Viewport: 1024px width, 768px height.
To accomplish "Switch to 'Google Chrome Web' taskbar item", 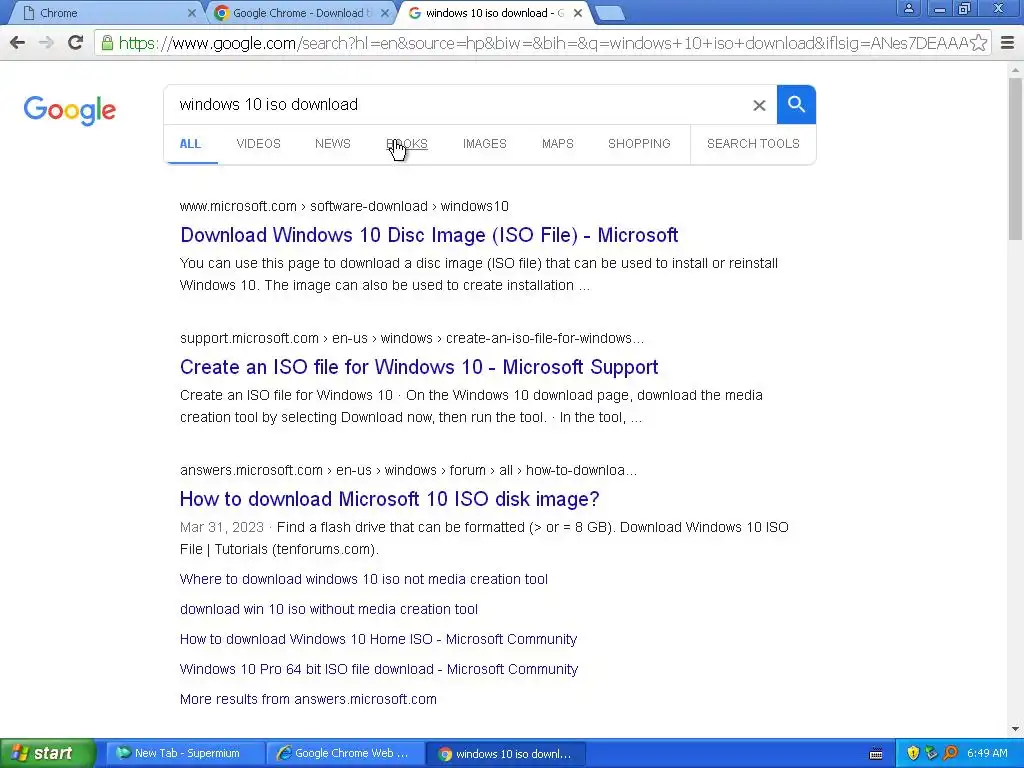I will [345, 754].
